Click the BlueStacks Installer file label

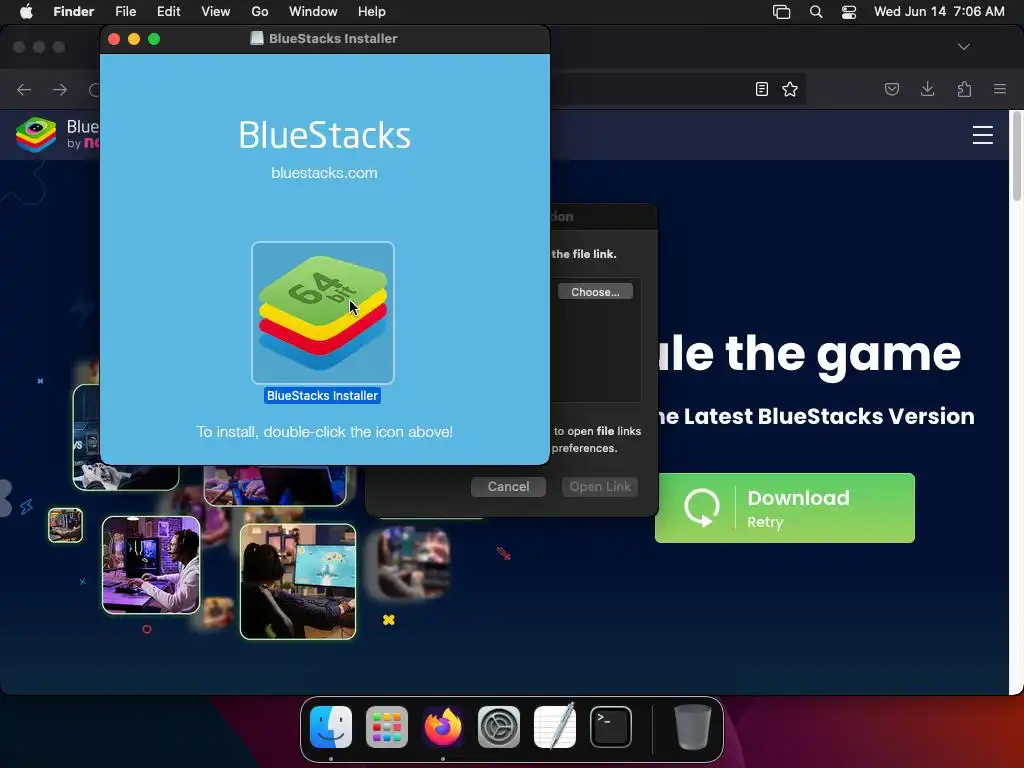click(322, 396)
